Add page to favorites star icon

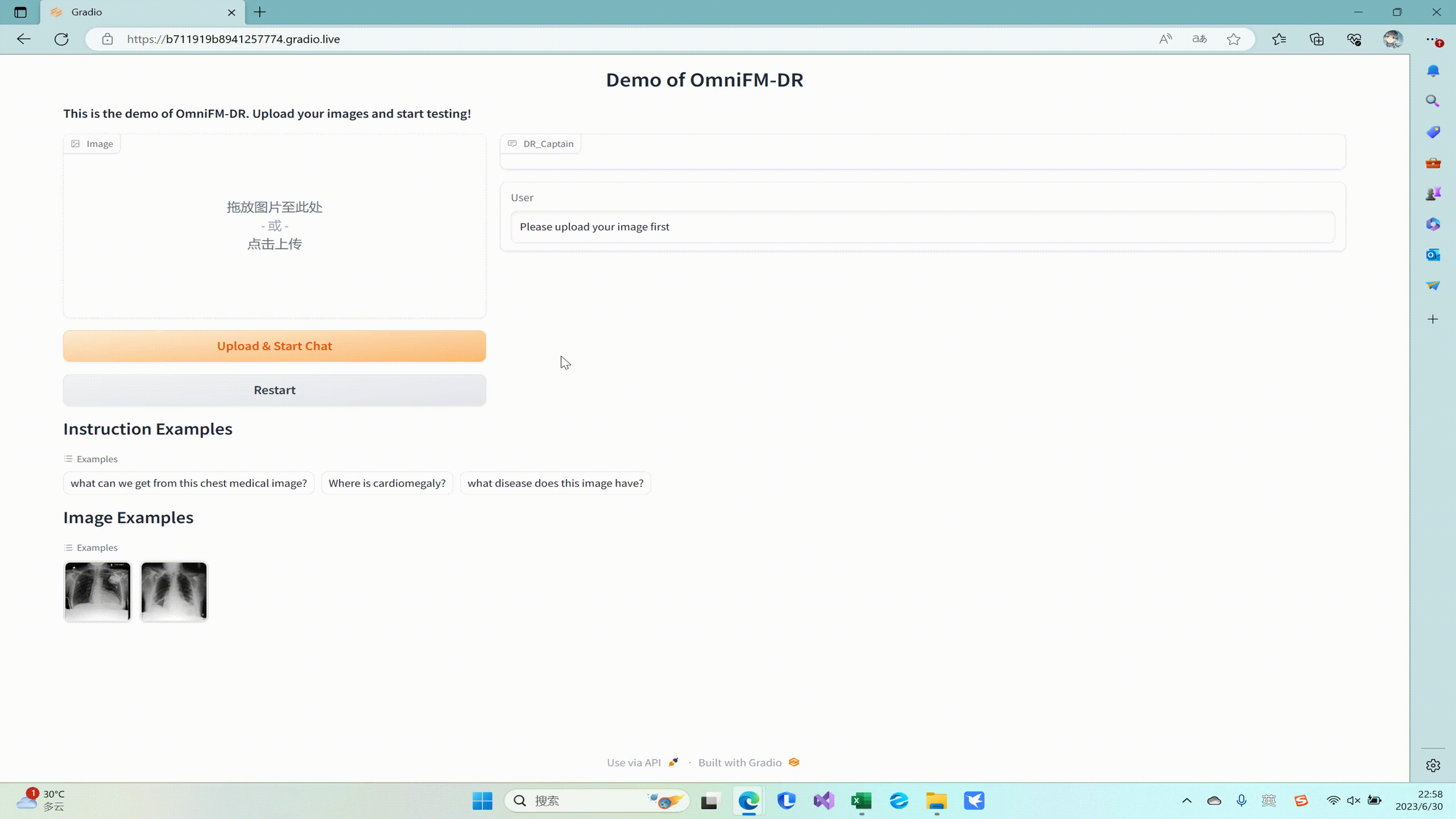click(x=1233, y=39)
